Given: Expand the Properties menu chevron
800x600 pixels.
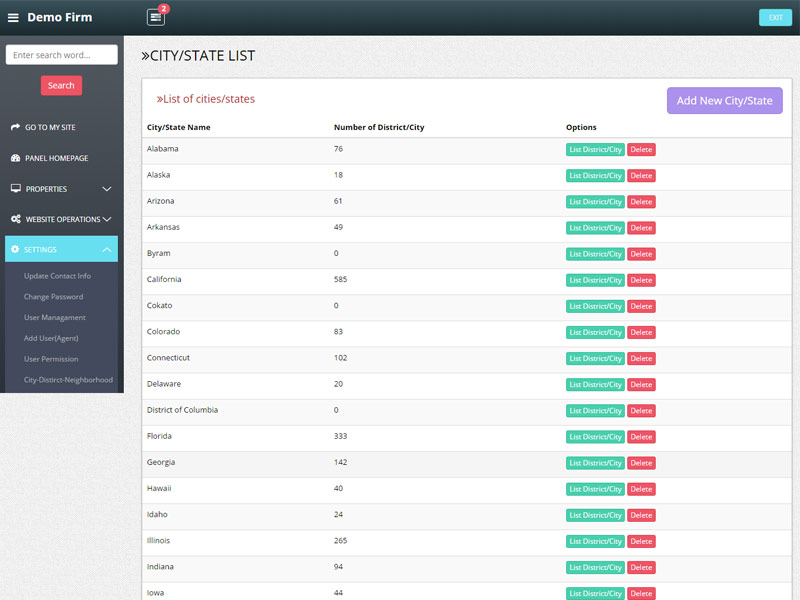Looking at the screenshot, I should click(107, 189).
